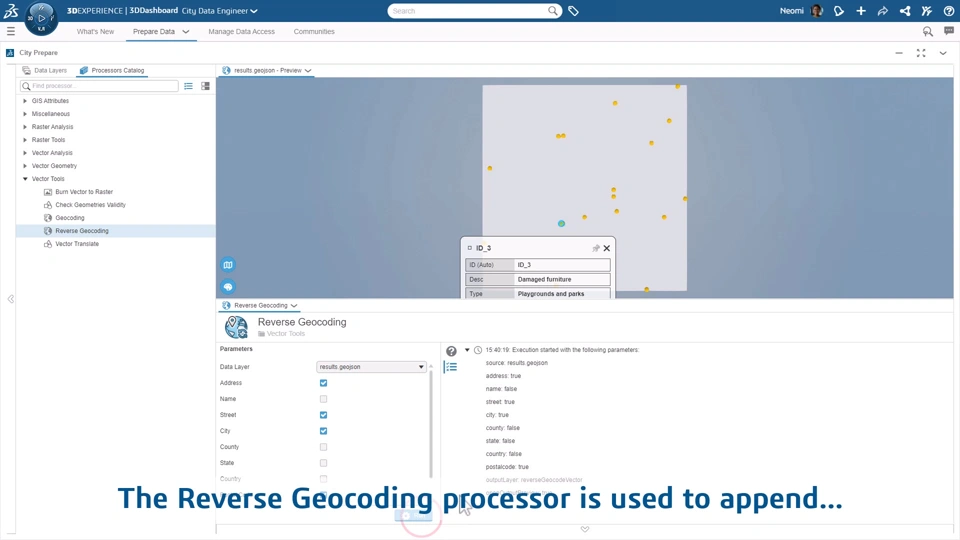Image resolution: width=960 pixels, height=540 pixels.
Task: Click the clock icon in execution log
Action: click(478, 350)
